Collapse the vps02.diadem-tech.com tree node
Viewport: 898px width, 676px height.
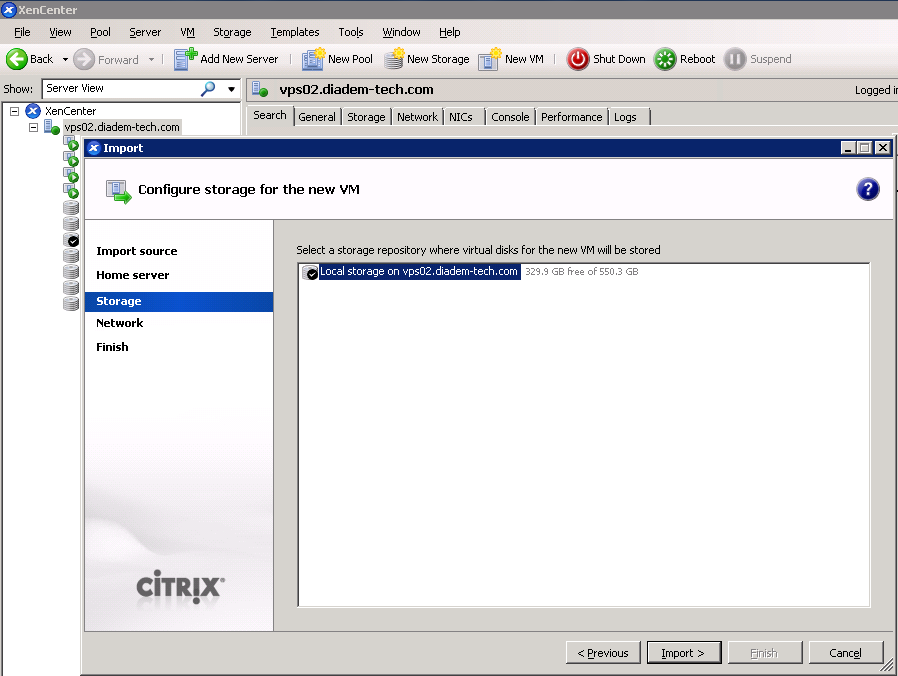pos(34,127)
